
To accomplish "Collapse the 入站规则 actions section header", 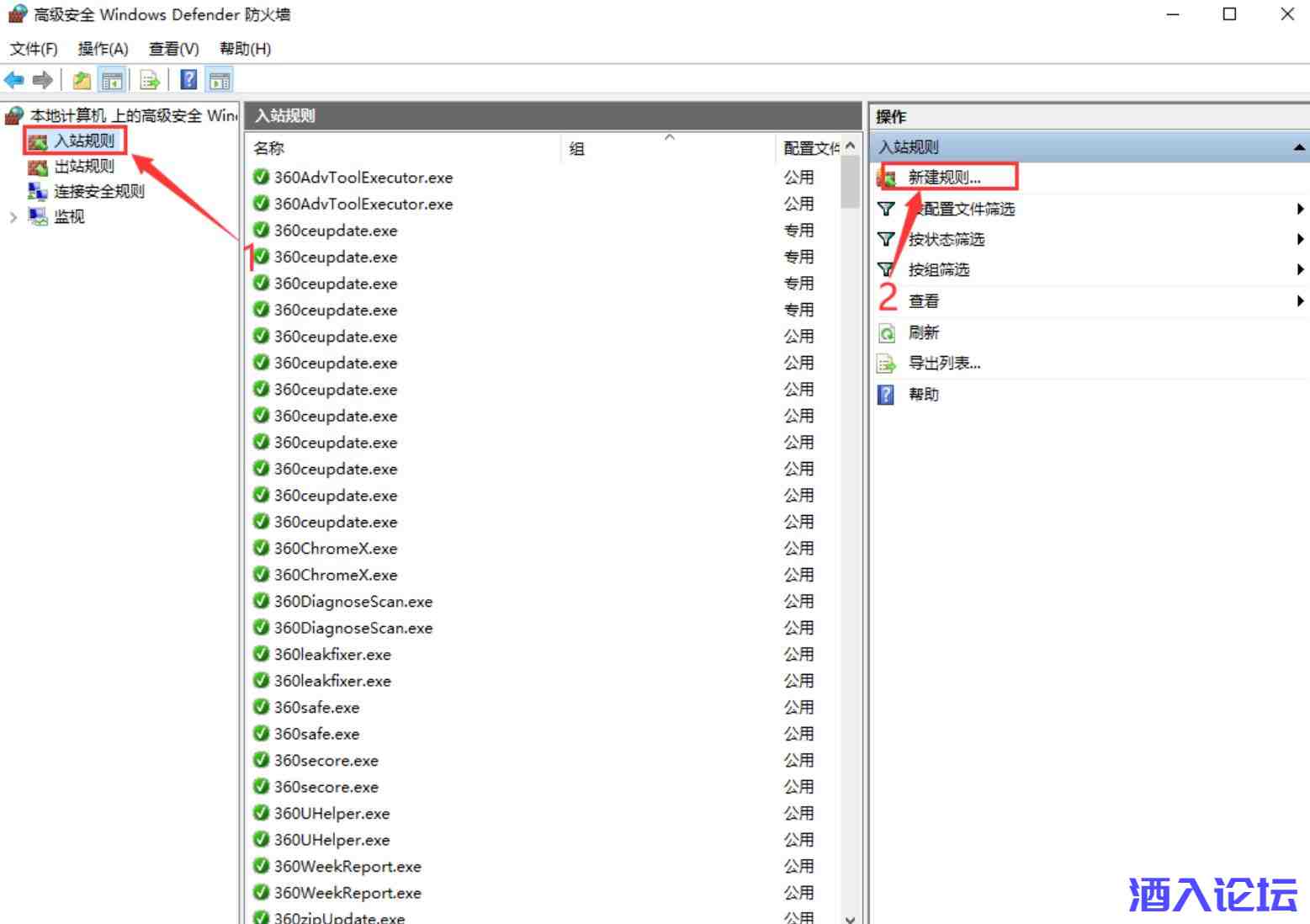I will point(1299,147).
